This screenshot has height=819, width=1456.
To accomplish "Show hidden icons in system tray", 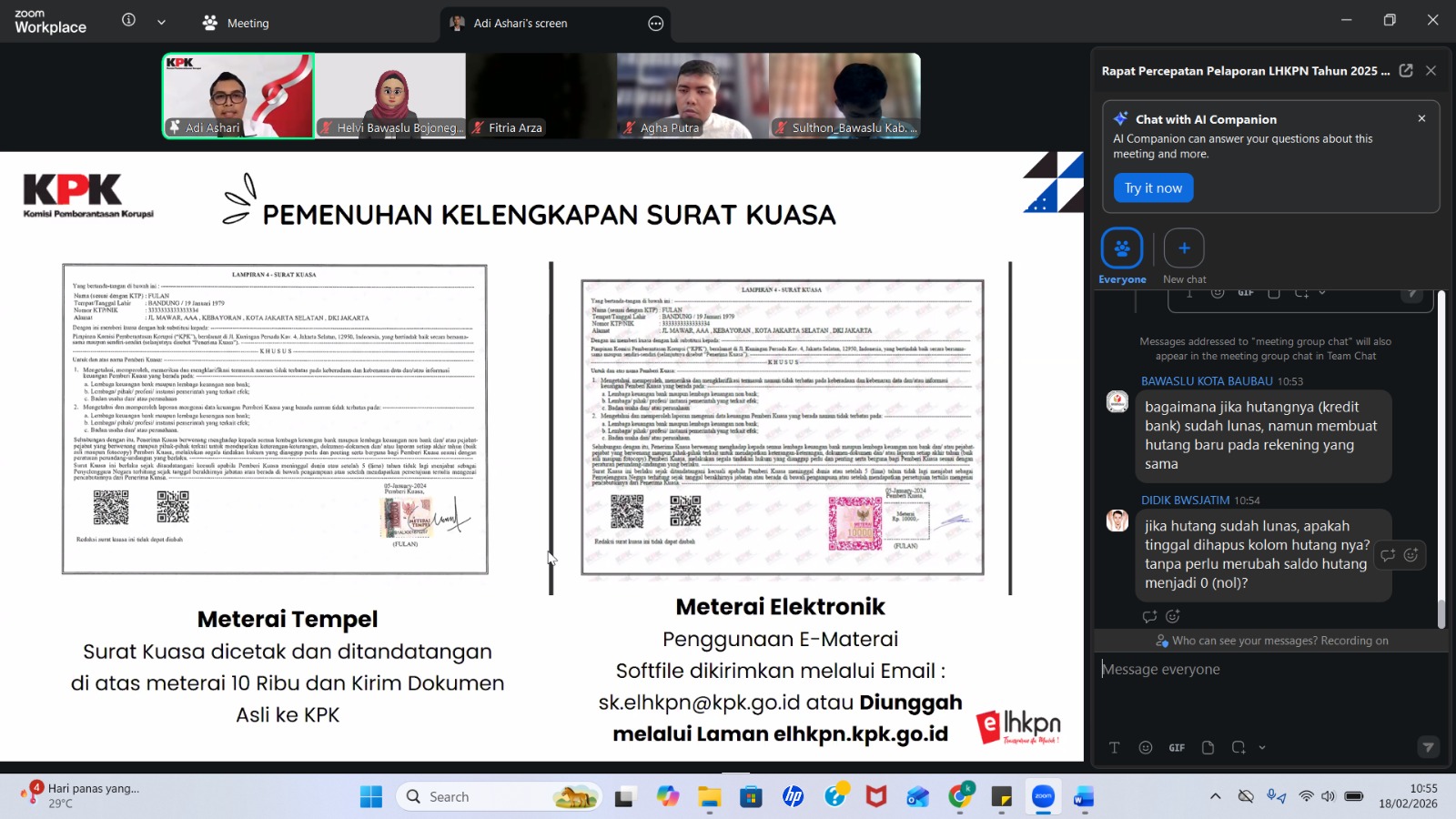I will (1215, 796).
